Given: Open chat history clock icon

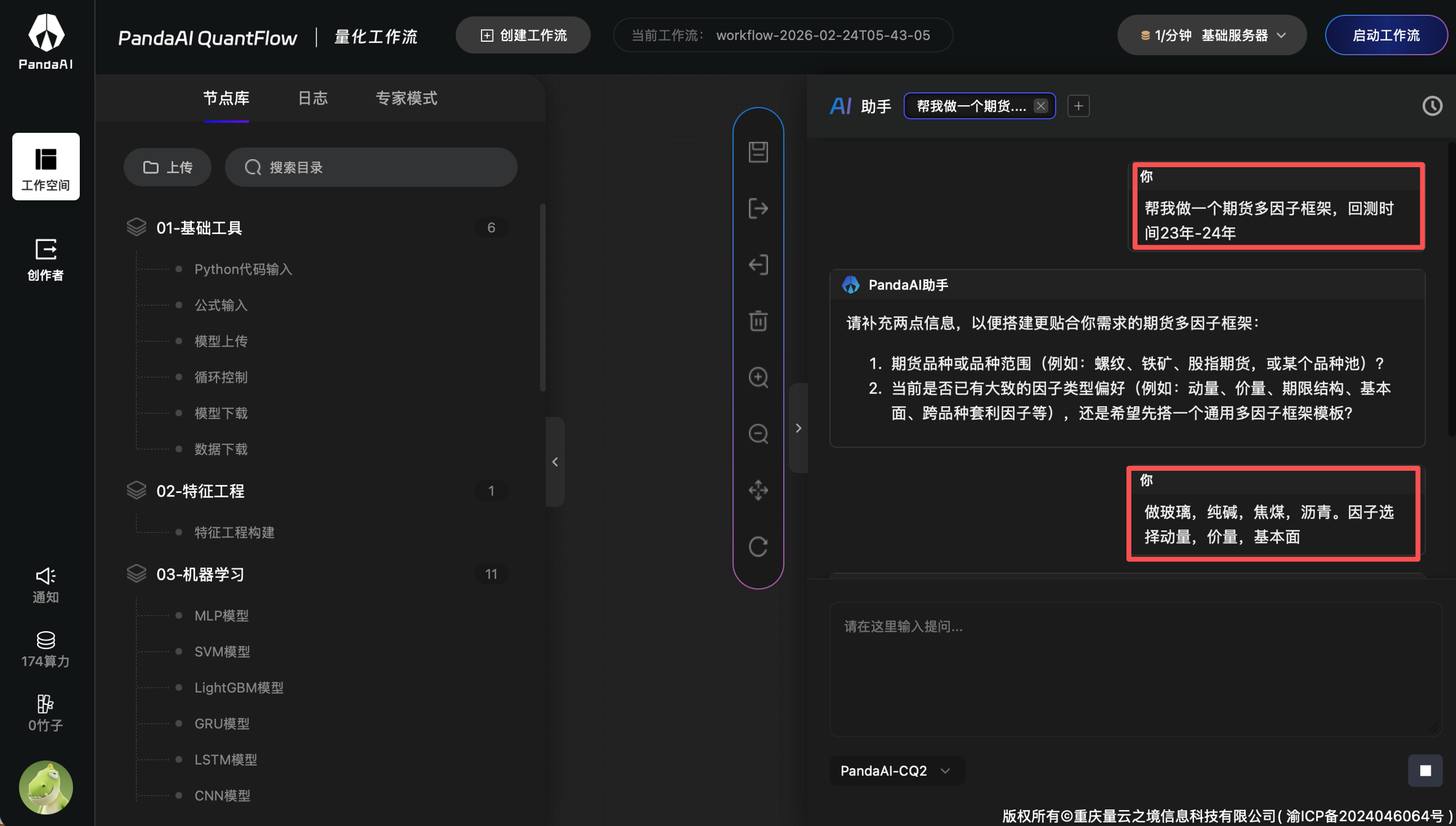Looking at the screenshot, I should point(1432,106).
